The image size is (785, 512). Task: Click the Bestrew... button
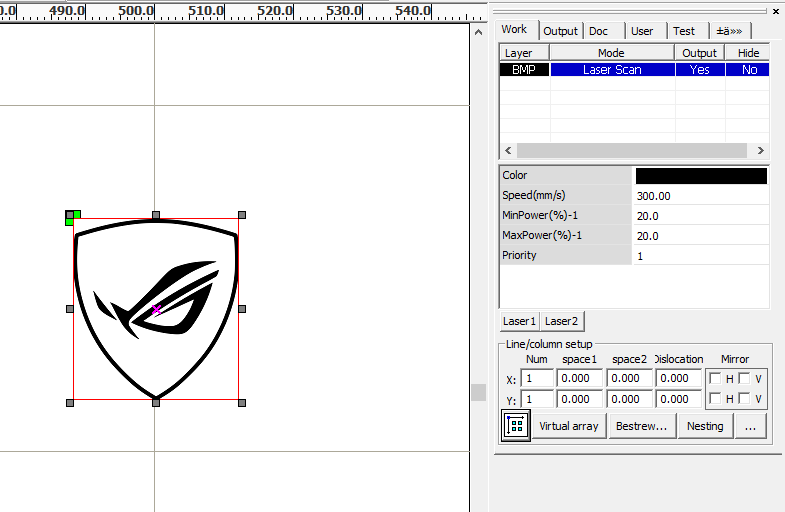point(641,426)
